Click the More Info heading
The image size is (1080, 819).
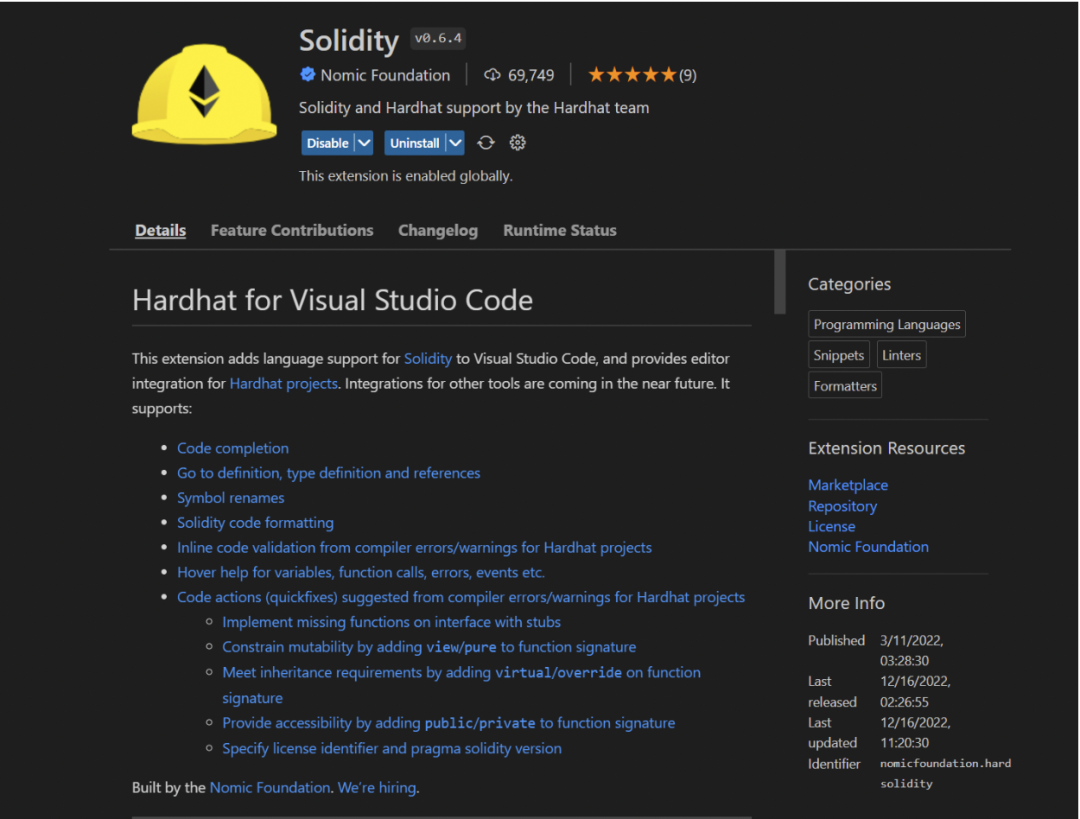(847, 603)
